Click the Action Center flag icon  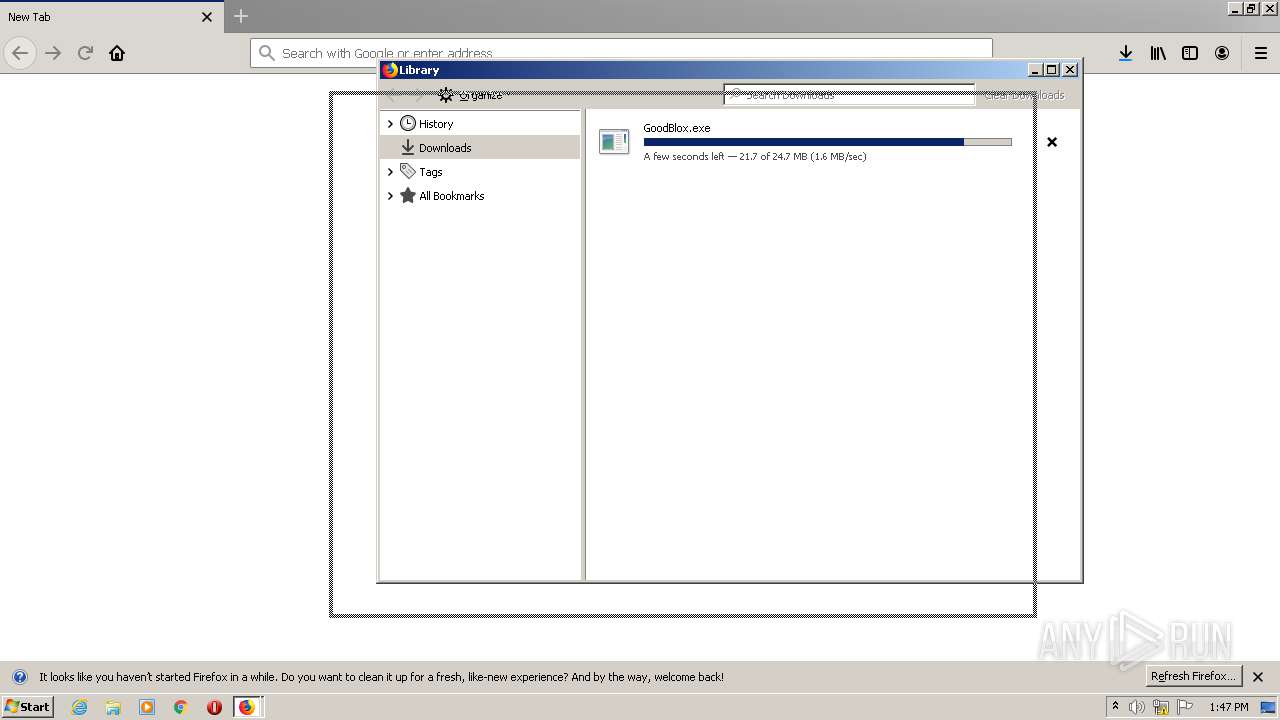tap(1185, 707)
